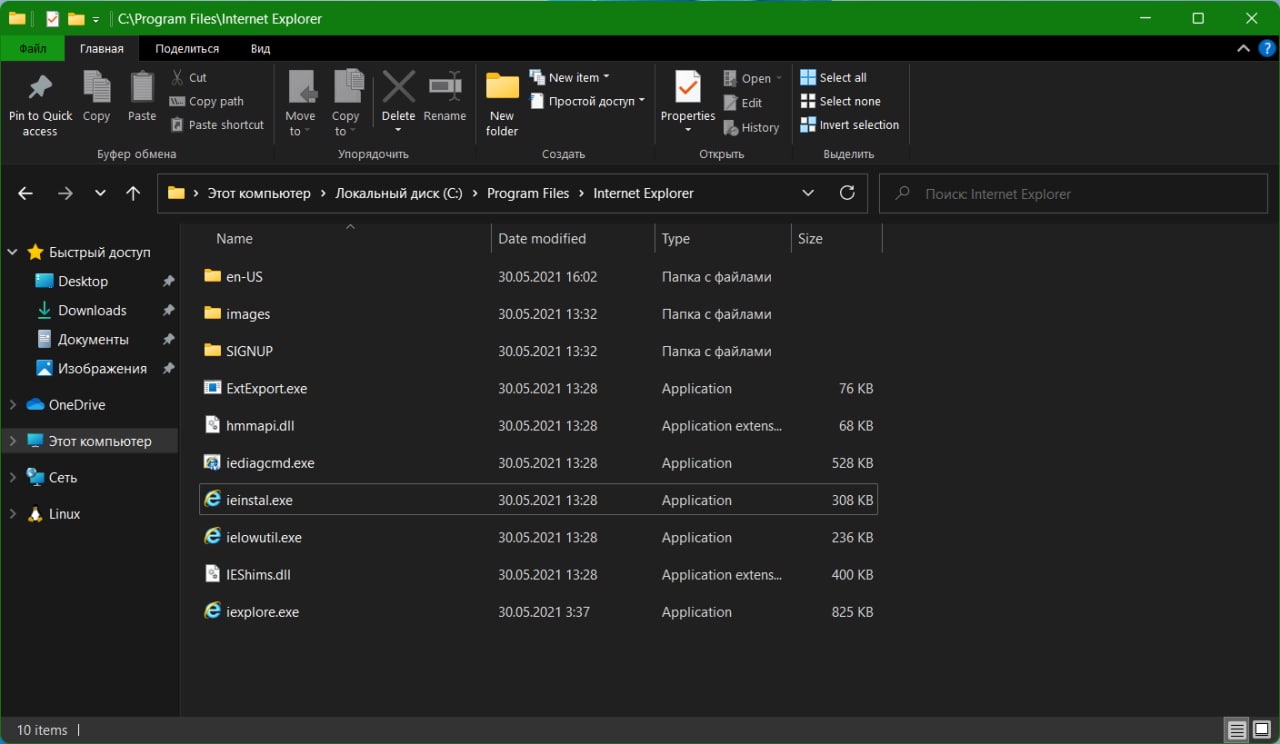Collapse the ribbon with chevron

click(x=1243, y=48)
